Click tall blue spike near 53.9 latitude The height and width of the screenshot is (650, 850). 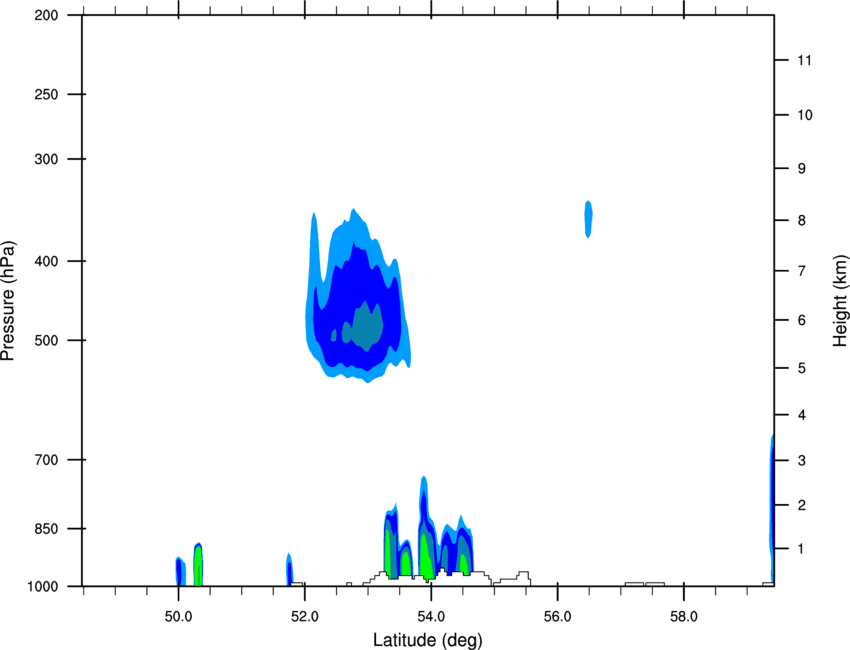point(424,499)
